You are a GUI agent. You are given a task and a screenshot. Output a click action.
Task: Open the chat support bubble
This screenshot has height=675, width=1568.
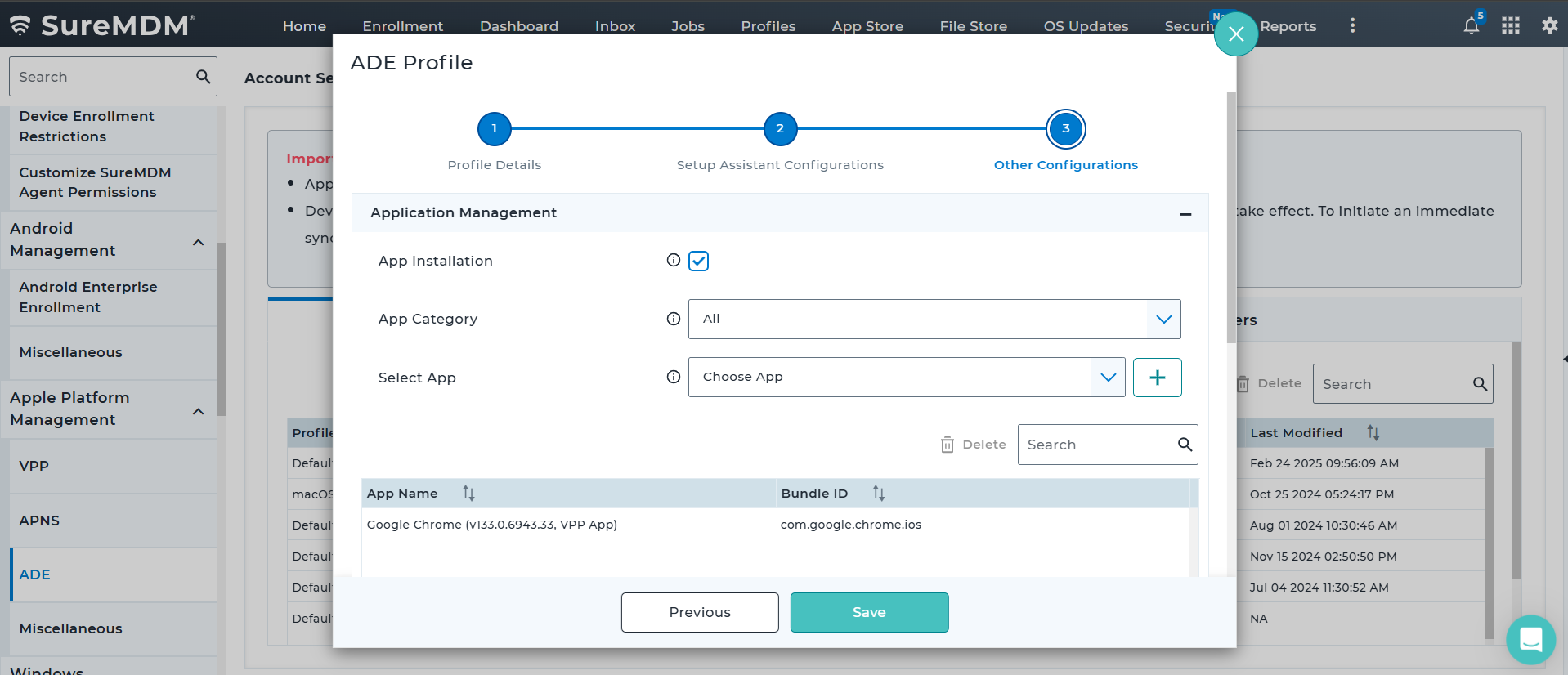[x=1530, y=639]
